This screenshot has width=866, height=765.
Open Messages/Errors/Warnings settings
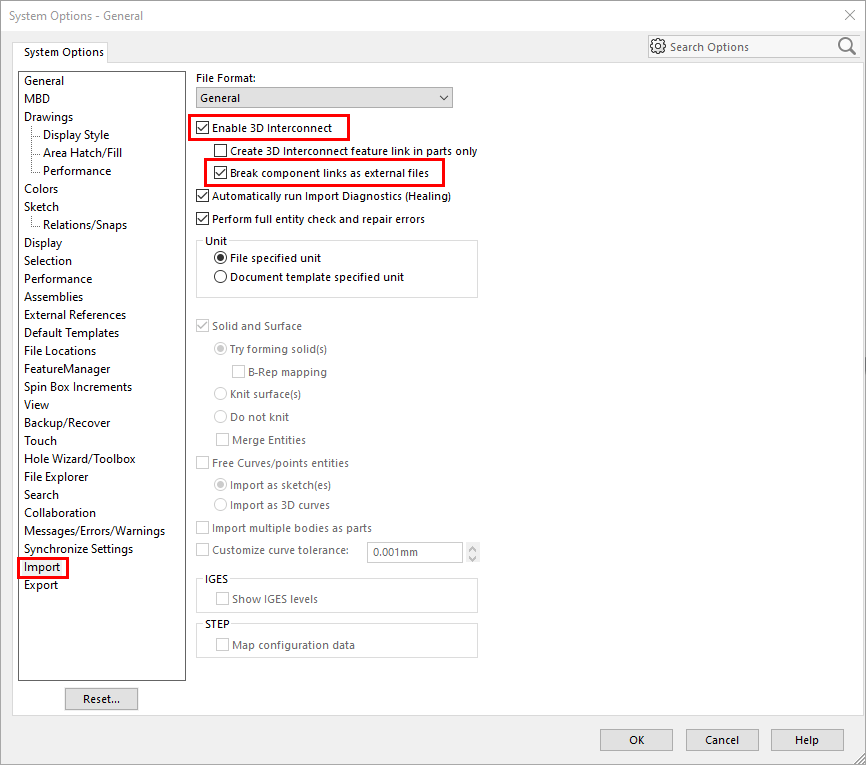[x=94, y=531]
